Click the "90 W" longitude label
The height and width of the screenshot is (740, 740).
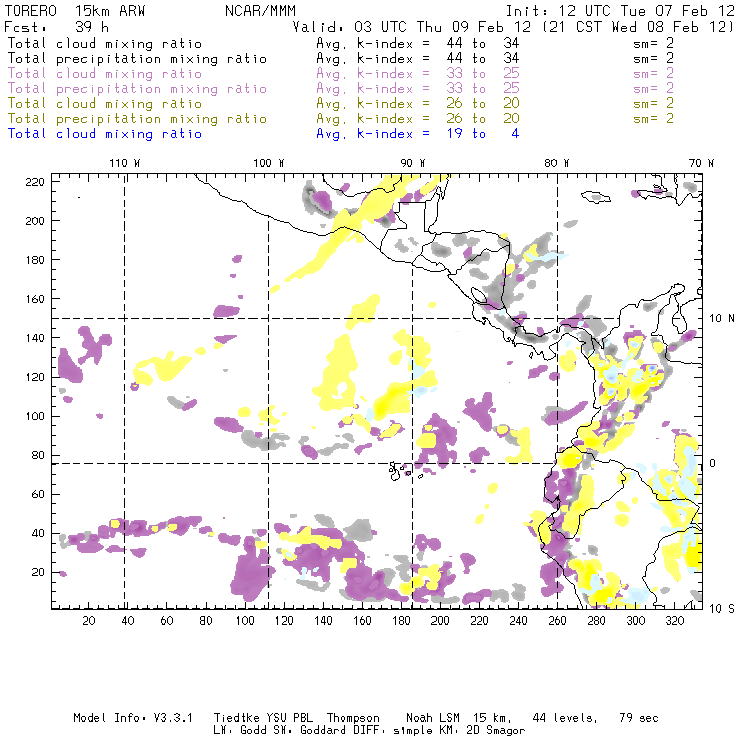[x=413, y=163]
